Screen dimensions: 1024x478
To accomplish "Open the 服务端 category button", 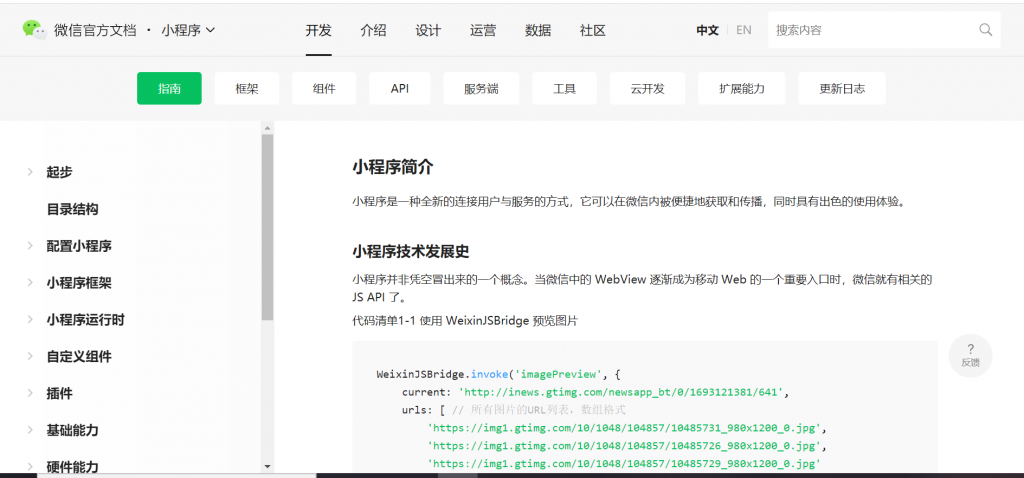I will [481, 89].
